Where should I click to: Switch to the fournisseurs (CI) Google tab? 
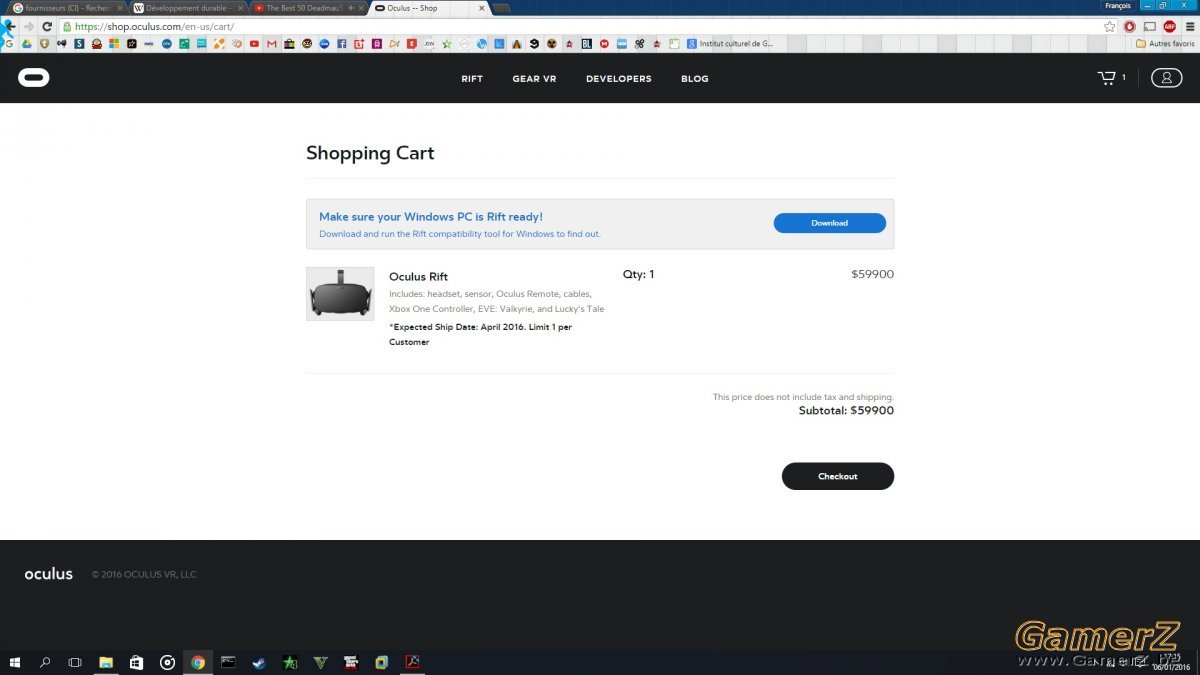[x=66, y=8]
